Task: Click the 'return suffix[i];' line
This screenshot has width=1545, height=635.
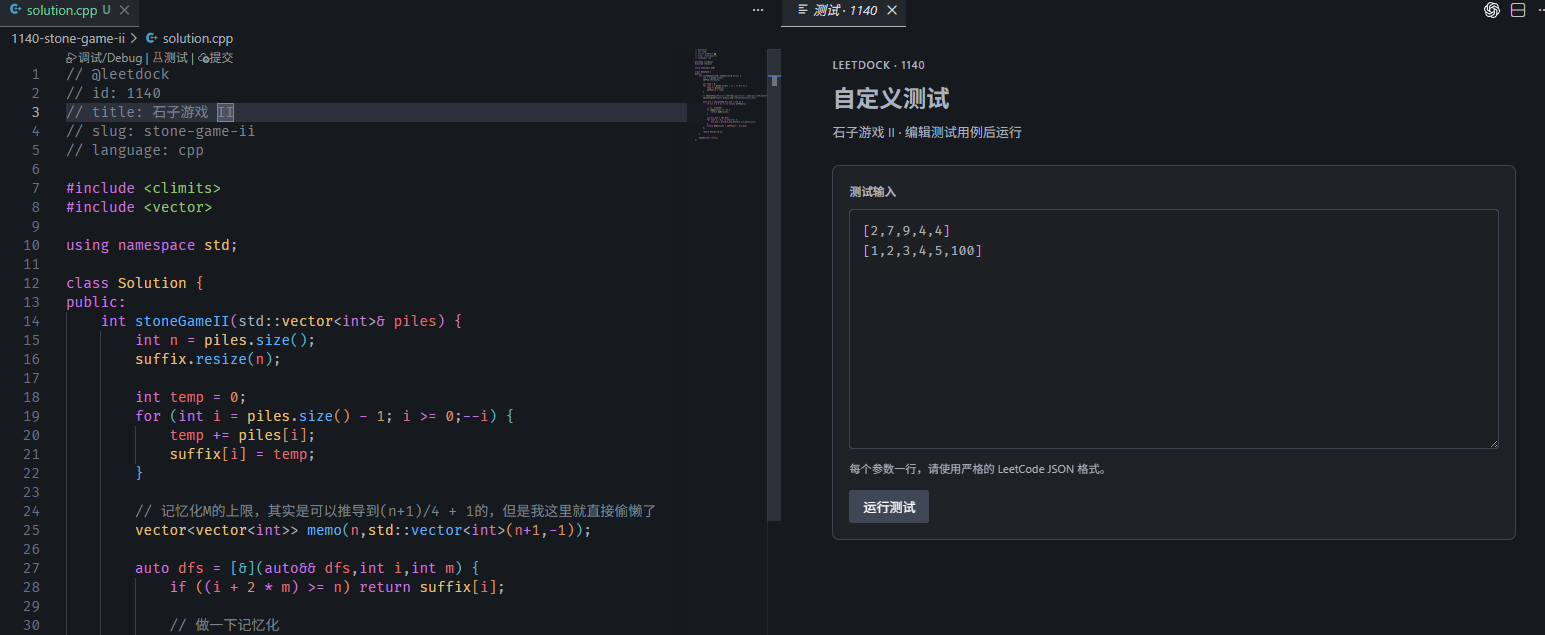Action: pos(337,587)
